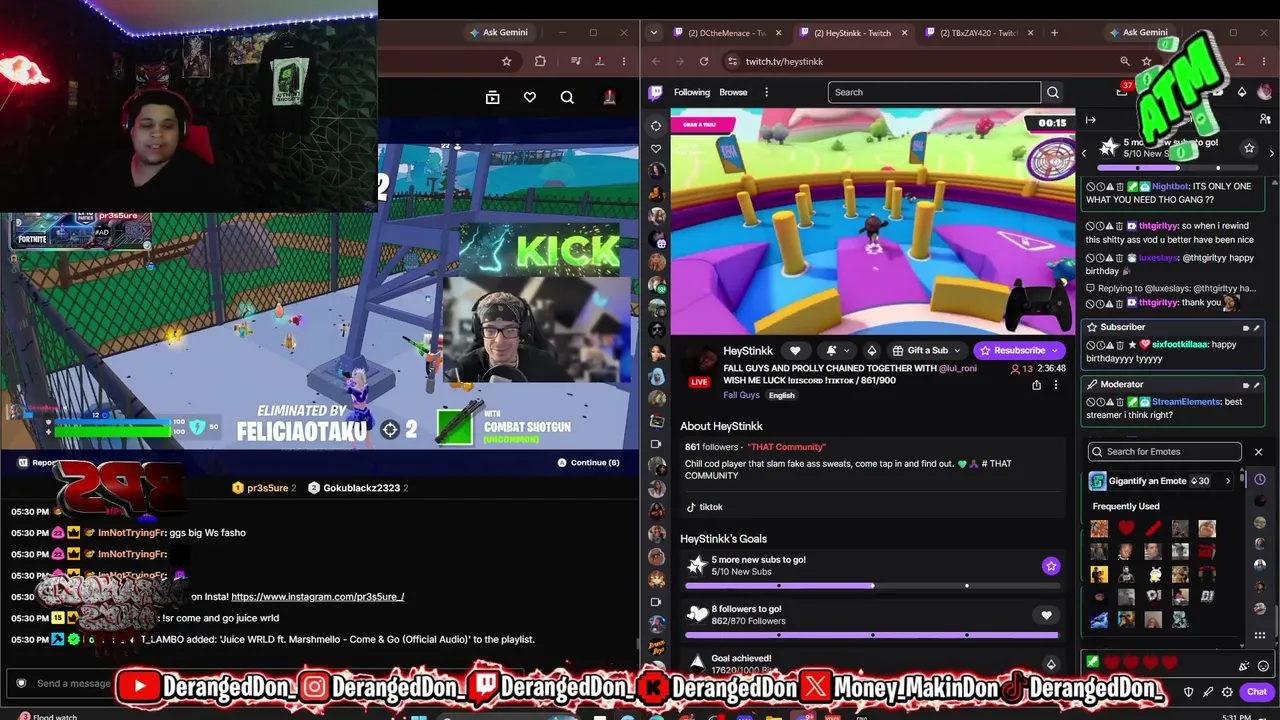Click the star button on the new subs goal
This screenshot has width=1280, height=720.
pos(1051,566)
